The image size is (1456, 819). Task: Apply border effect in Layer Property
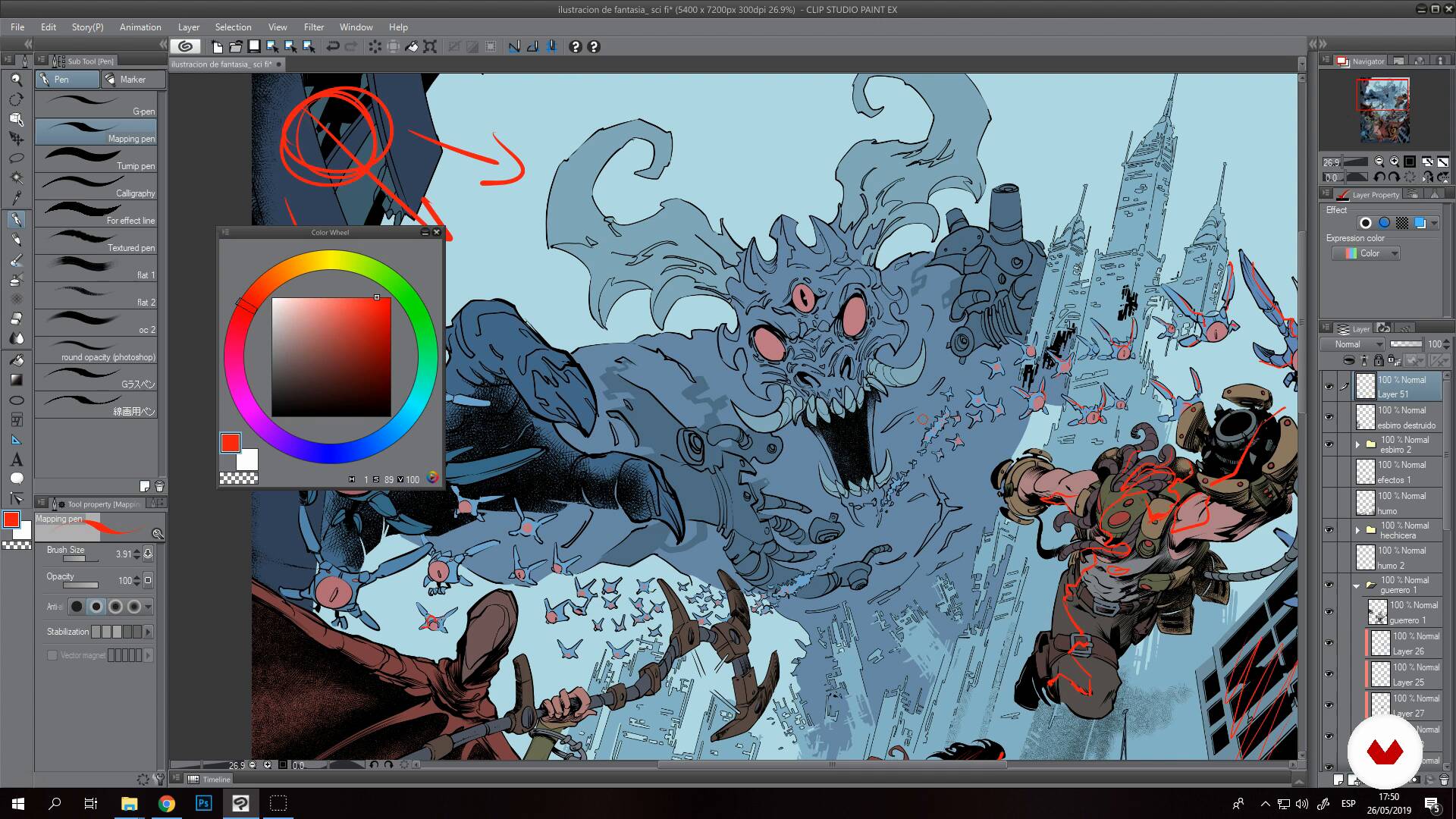pyautogui.click(x=1366, y=223)
